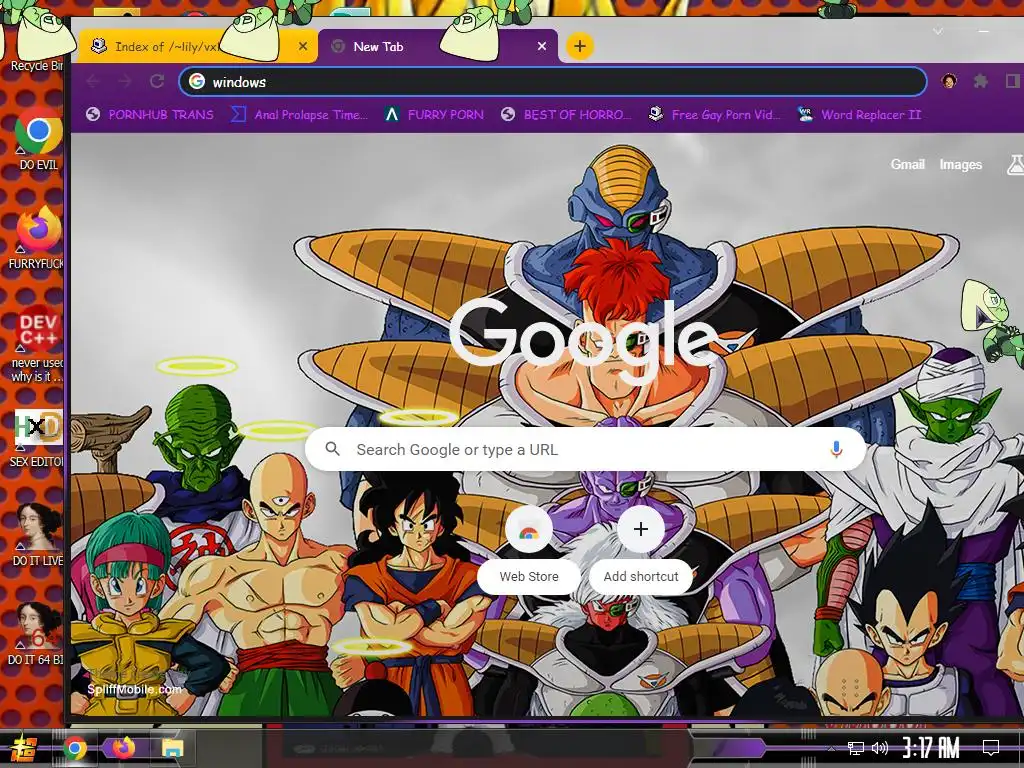Click the back navigation arrow
Screen dimensions: 1024x768
93,82
